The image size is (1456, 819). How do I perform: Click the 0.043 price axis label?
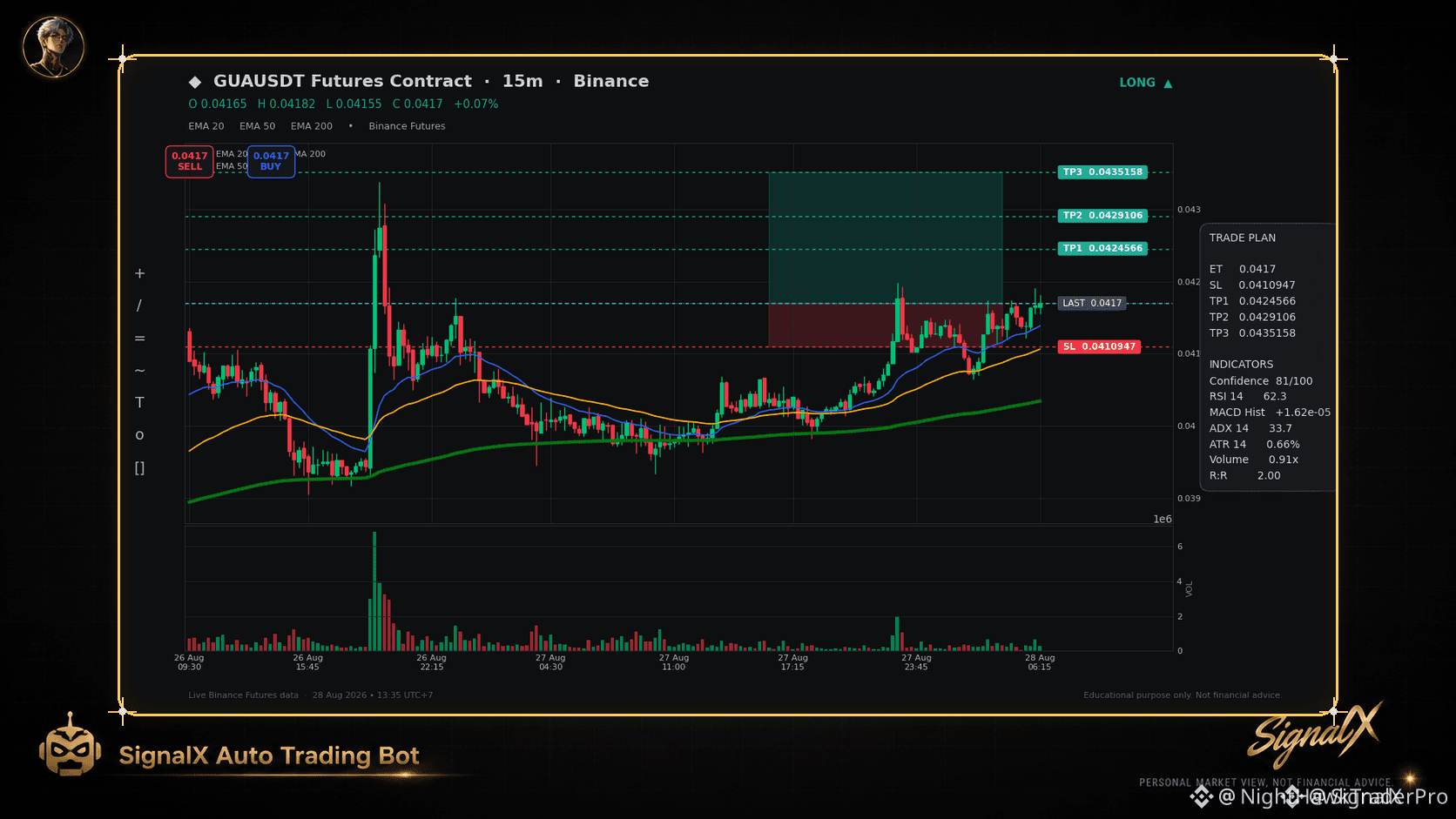[1189, 210]
